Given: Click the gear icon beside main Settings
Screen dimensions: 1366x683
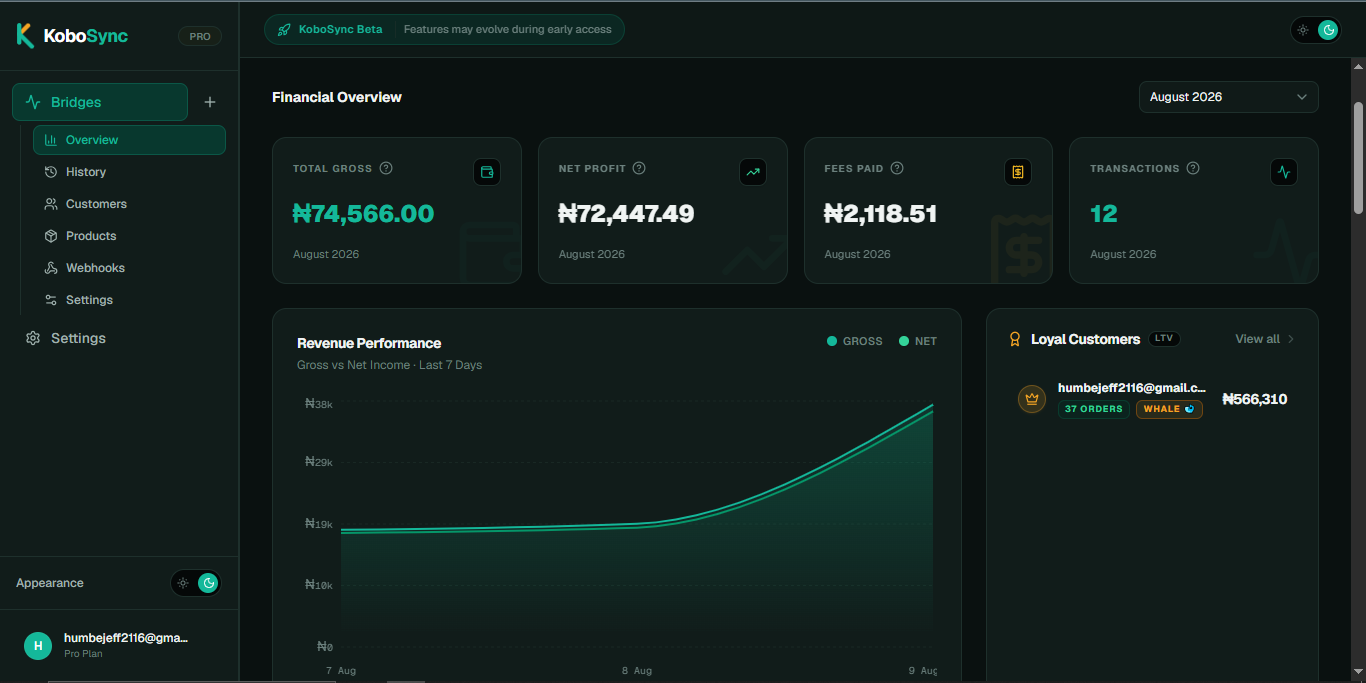Looking at the screenshot, I should (33, 338).
